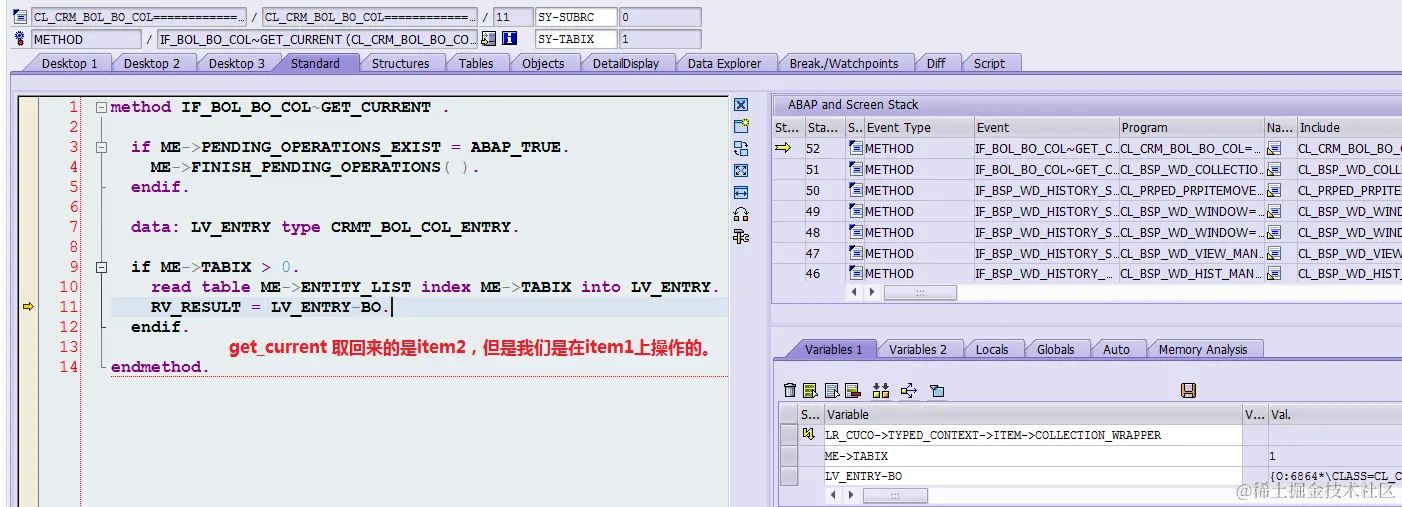Click the navigate-to-source icon beside method name
Image resolution: width=1402 pixels, height=507 pixels.
pos(488,39)
